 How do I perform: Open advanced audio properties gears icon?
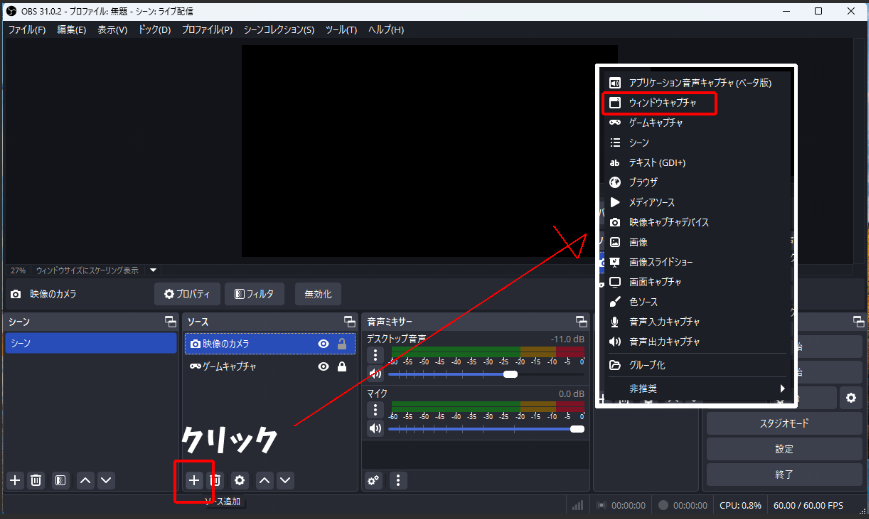coord(374,480)
